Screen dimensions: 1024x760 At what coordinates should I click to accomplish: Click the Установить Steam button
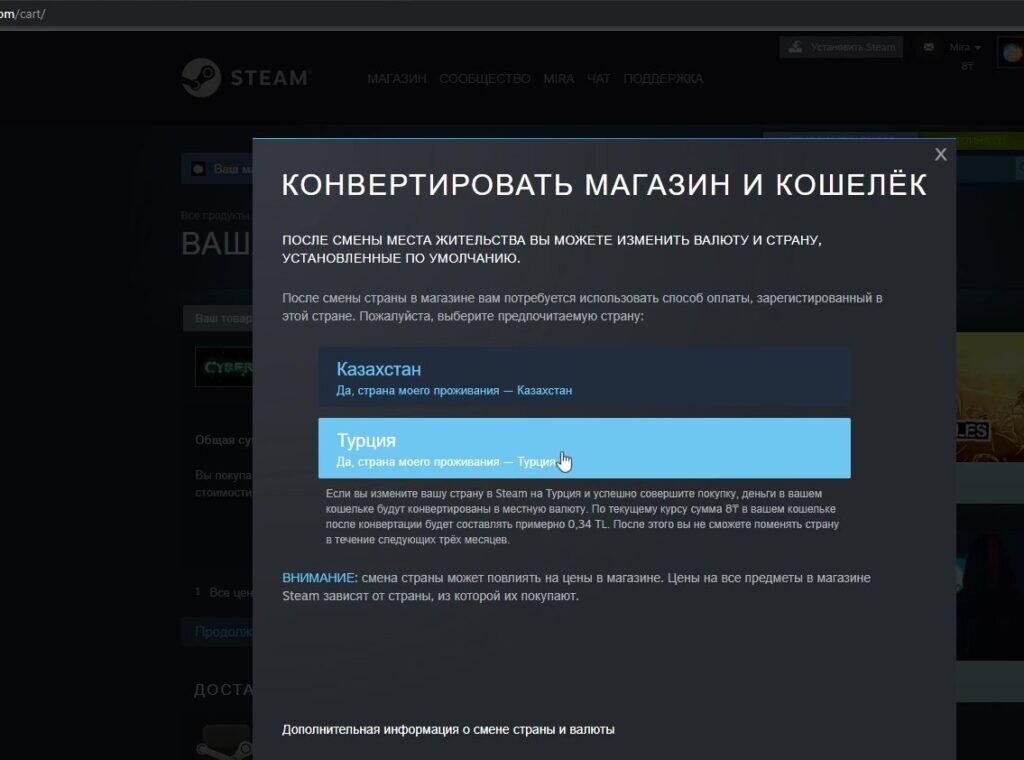click(x=841, y=47)
